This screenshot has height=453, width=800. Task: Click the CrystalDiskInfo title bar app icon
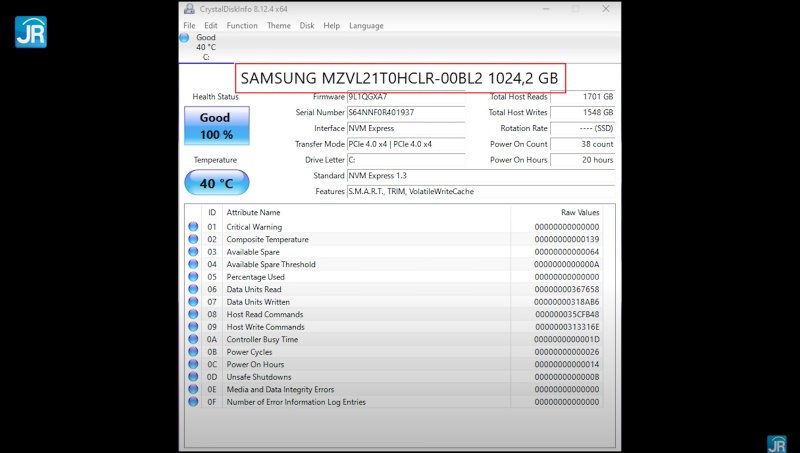click(x=189, y=9)
